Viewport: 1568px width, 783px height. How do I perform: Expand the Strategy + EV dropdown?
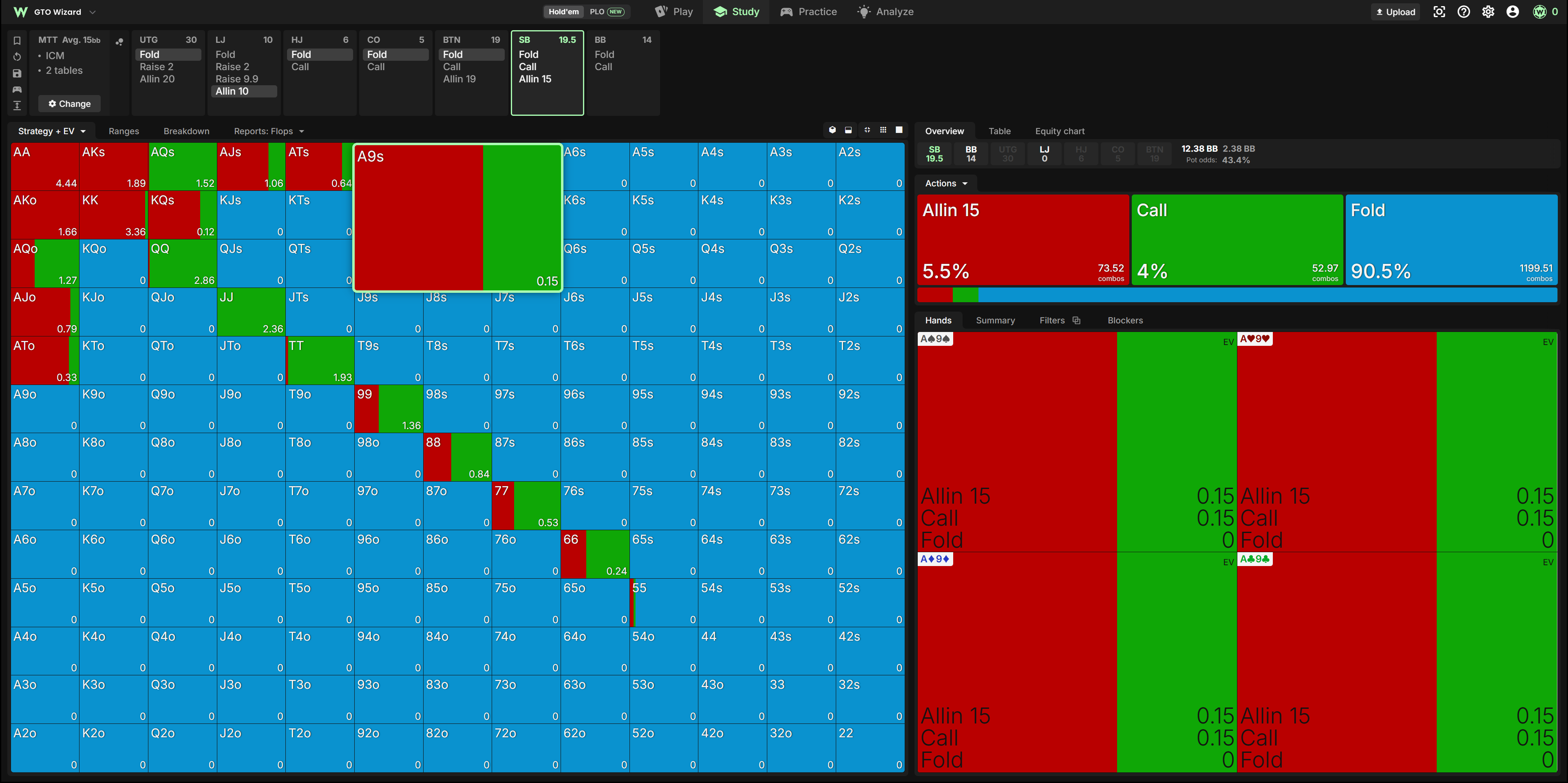pyautogui.click(x=52, y=131)
